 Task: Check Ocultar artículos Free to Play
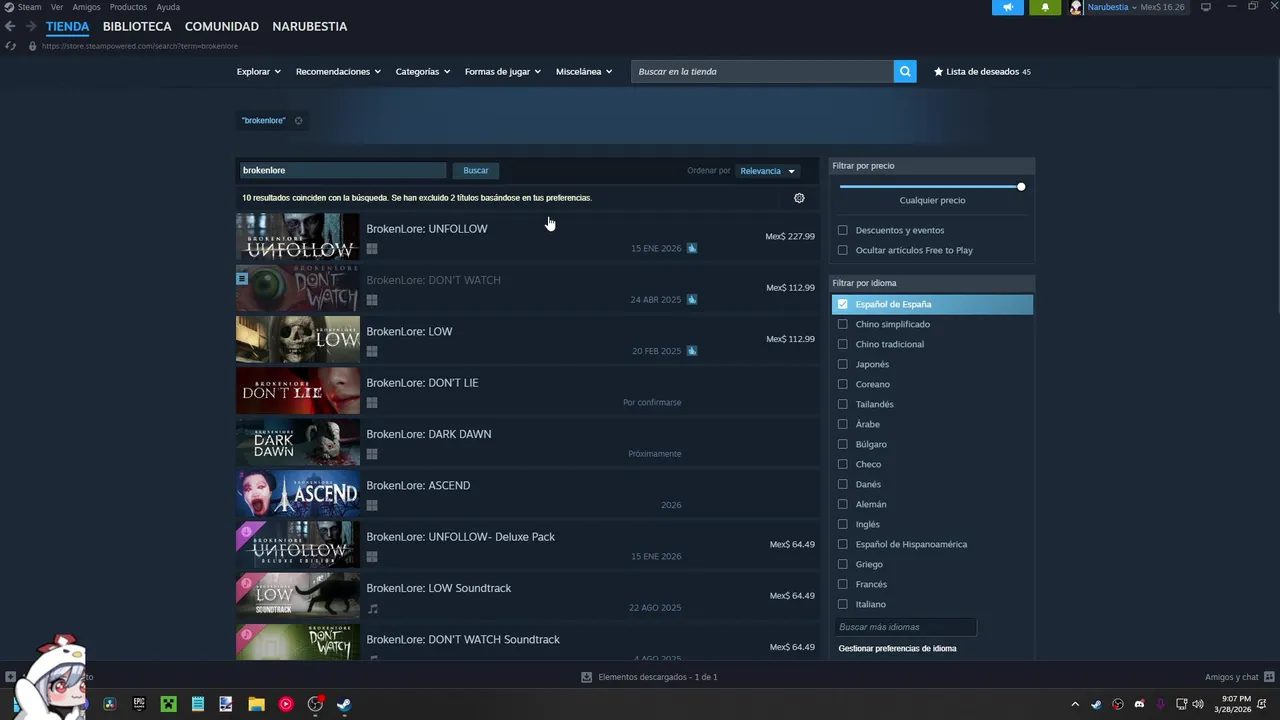pyautogui.click(x=842, y=250)
